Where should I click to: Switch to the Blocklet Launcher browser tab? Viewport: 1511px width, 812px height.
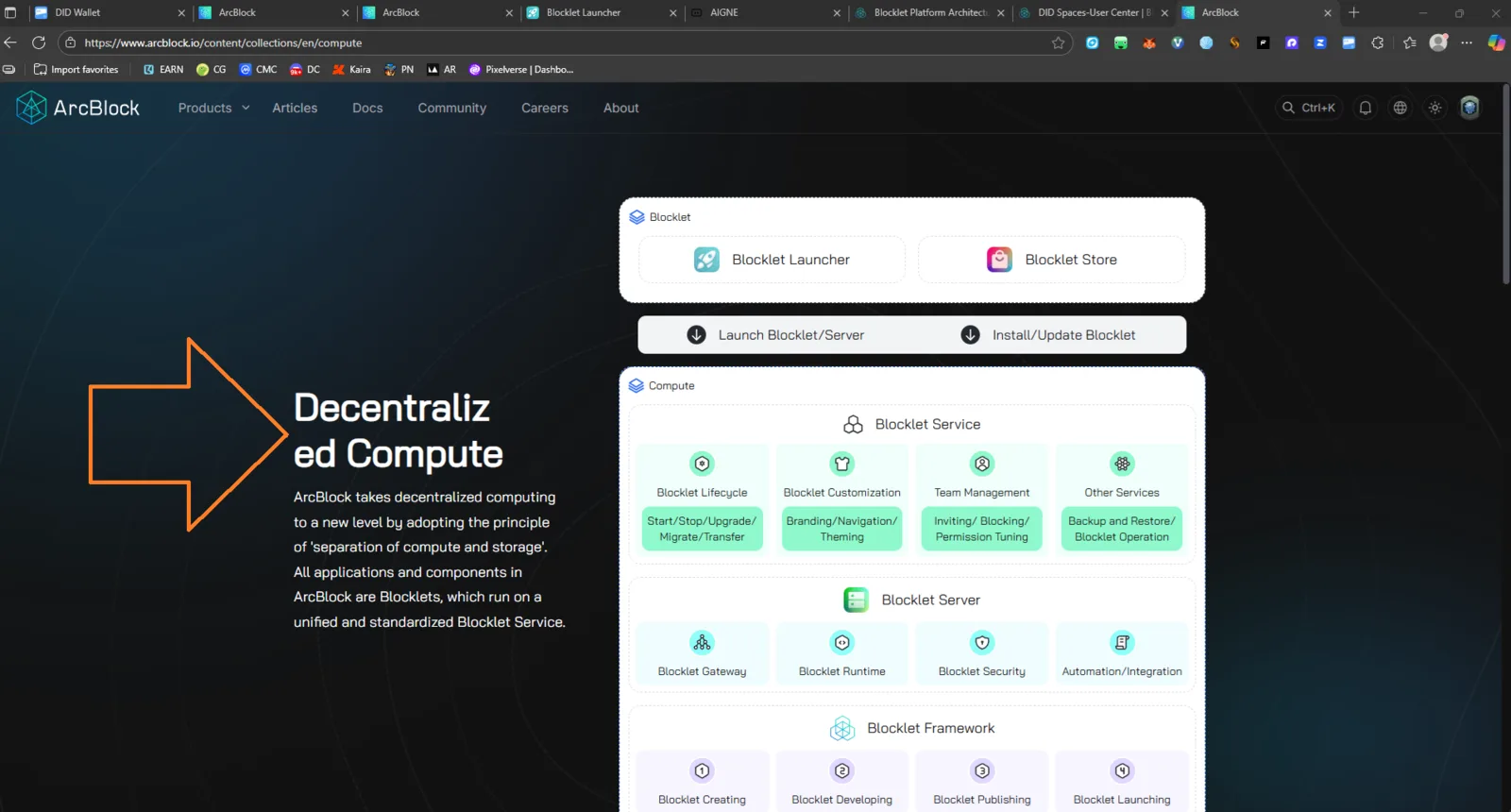[600, 12]
